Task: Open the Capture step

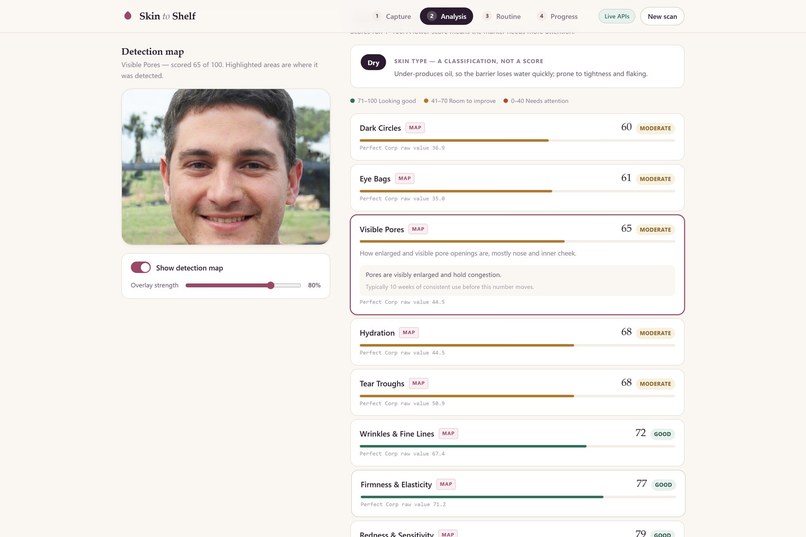Action: click(x=392, y=16)
